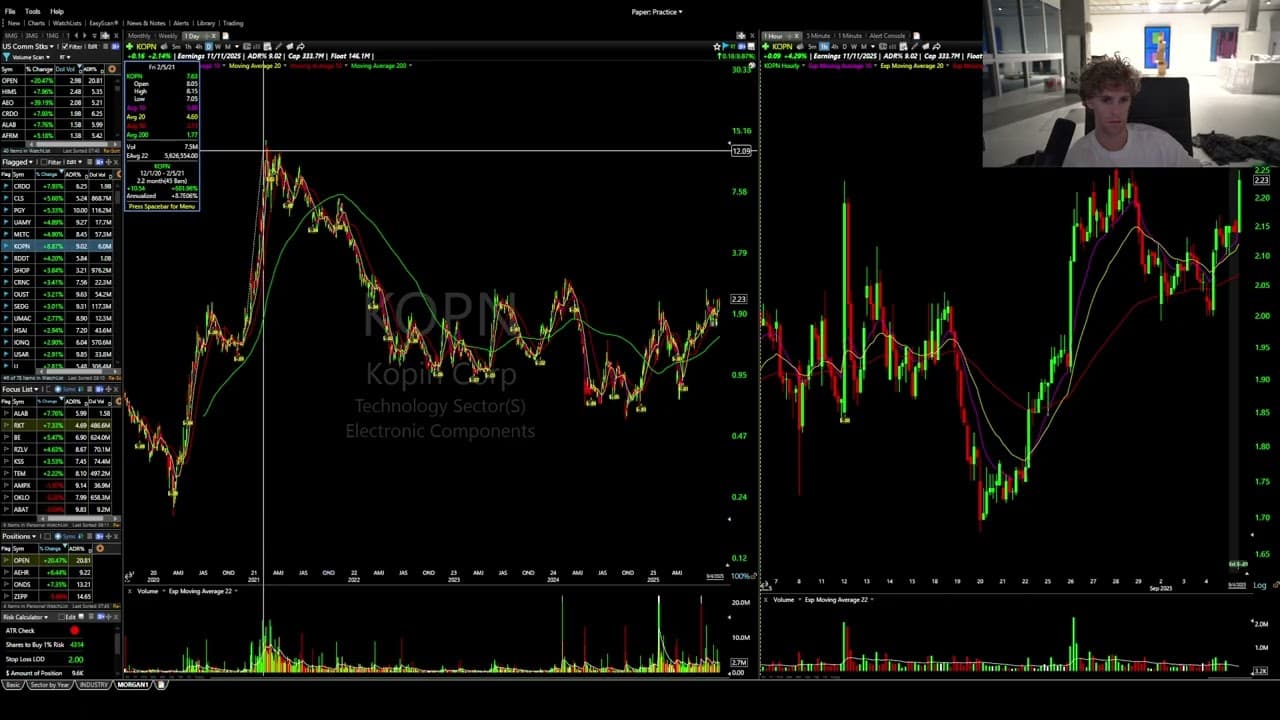Click the cloud icon beside hourly KOPN symbol
The image size is (1280, 720).
pos(800,46)
